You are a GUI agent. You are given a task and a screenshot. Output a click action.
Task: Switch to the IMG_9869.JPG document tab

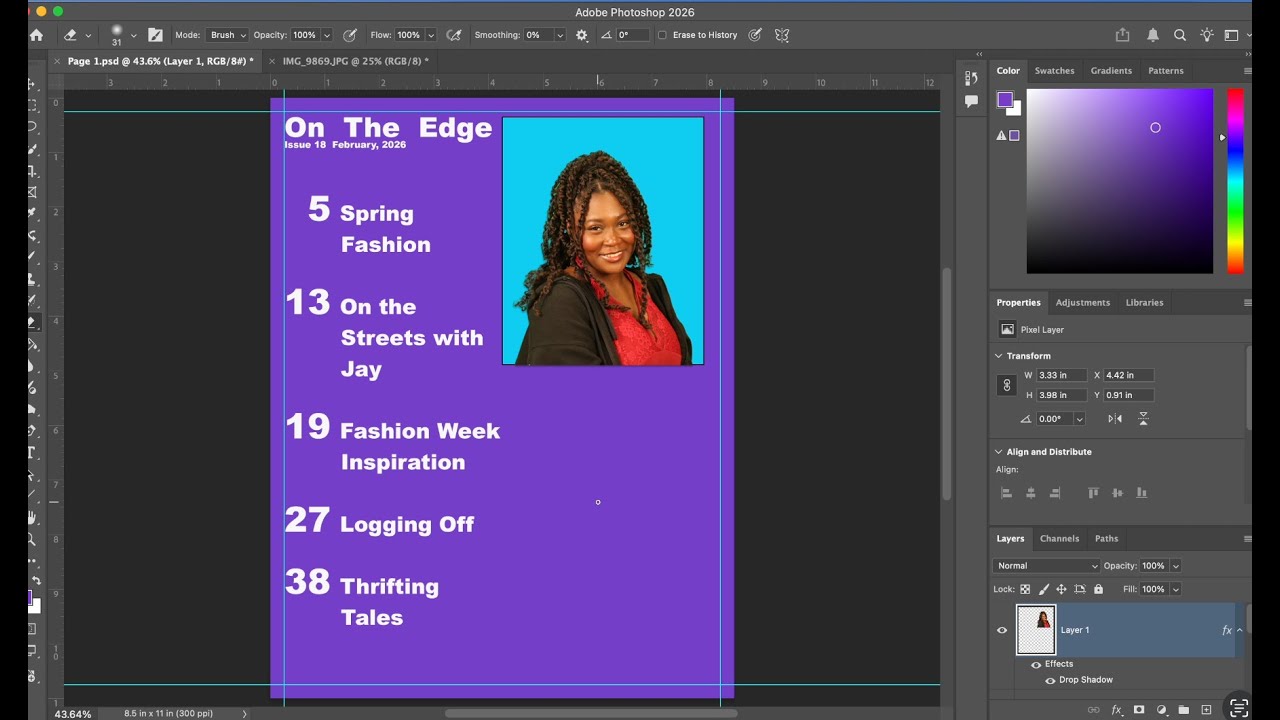[x=355, y=61]
